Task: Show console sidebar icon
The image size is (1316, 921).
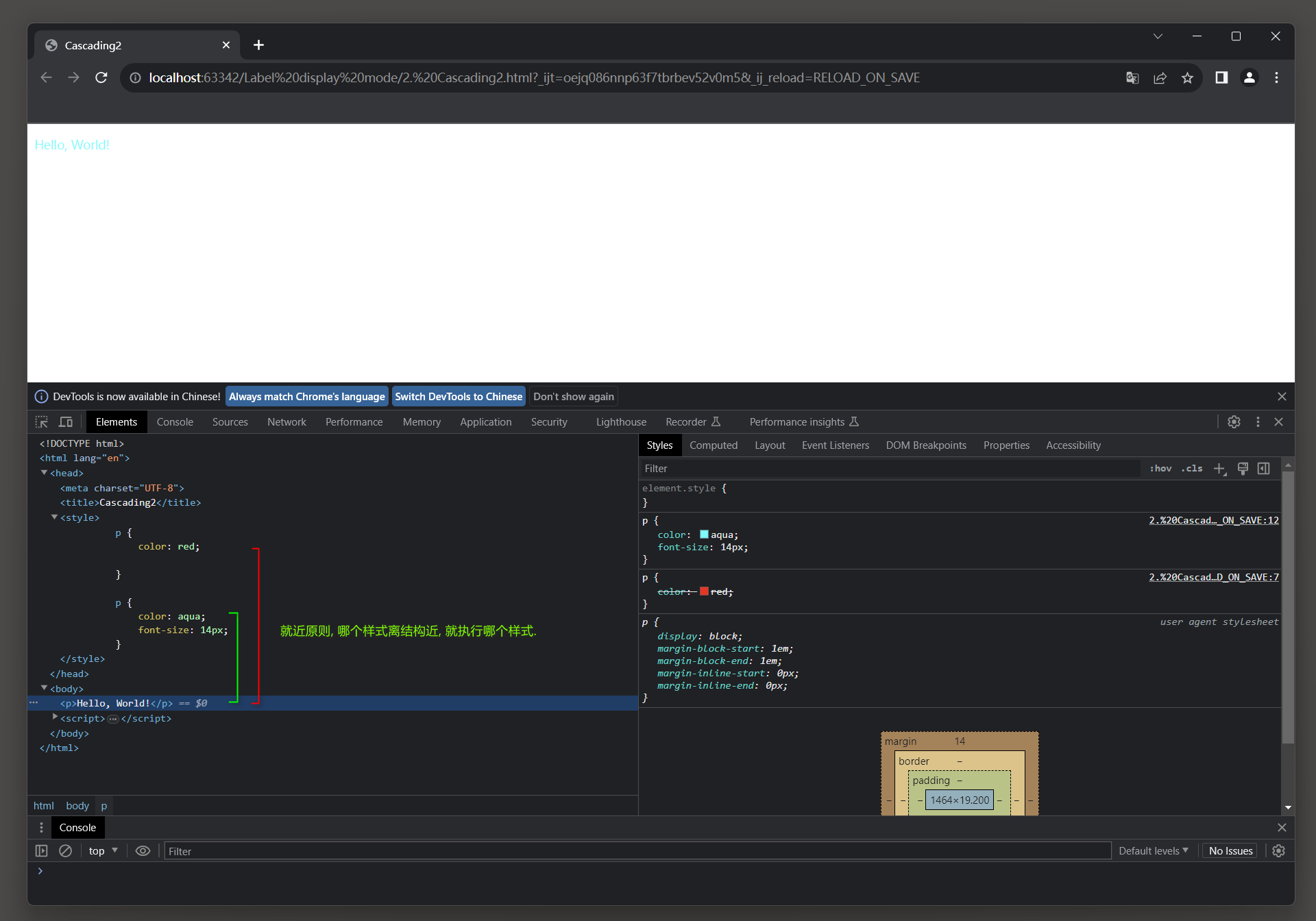Action: point(41,851)
